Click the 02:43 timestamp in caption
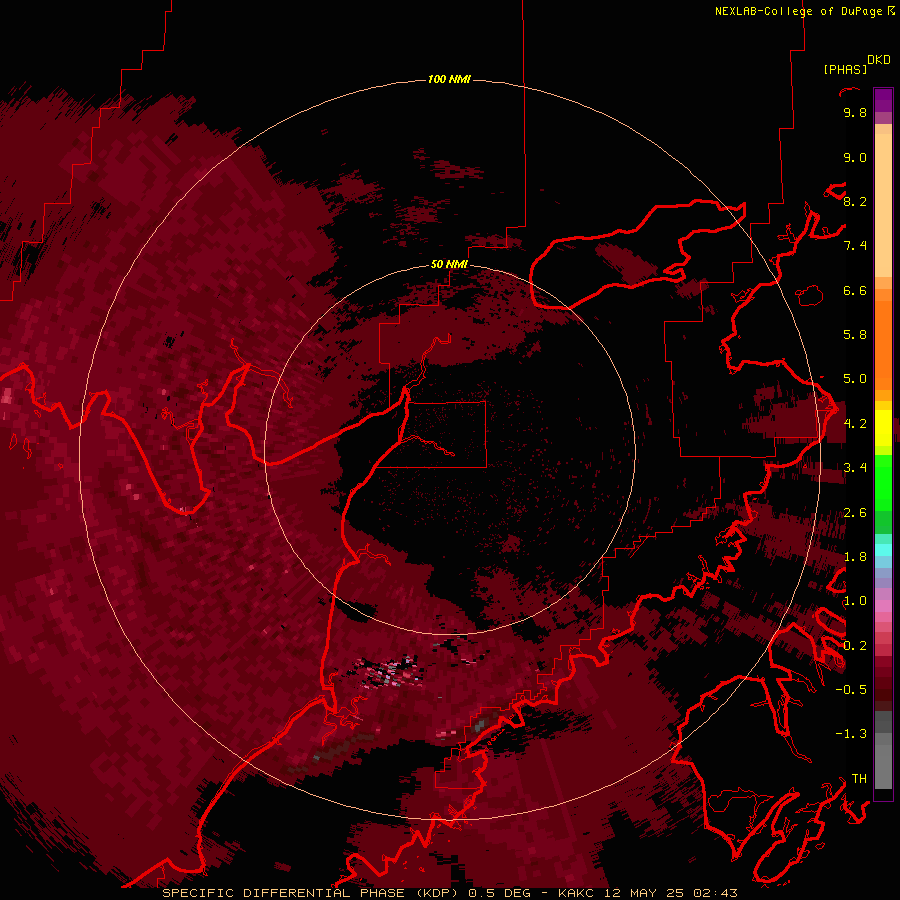Viewport: 900px width, 900px height. [x=716, y=893]
